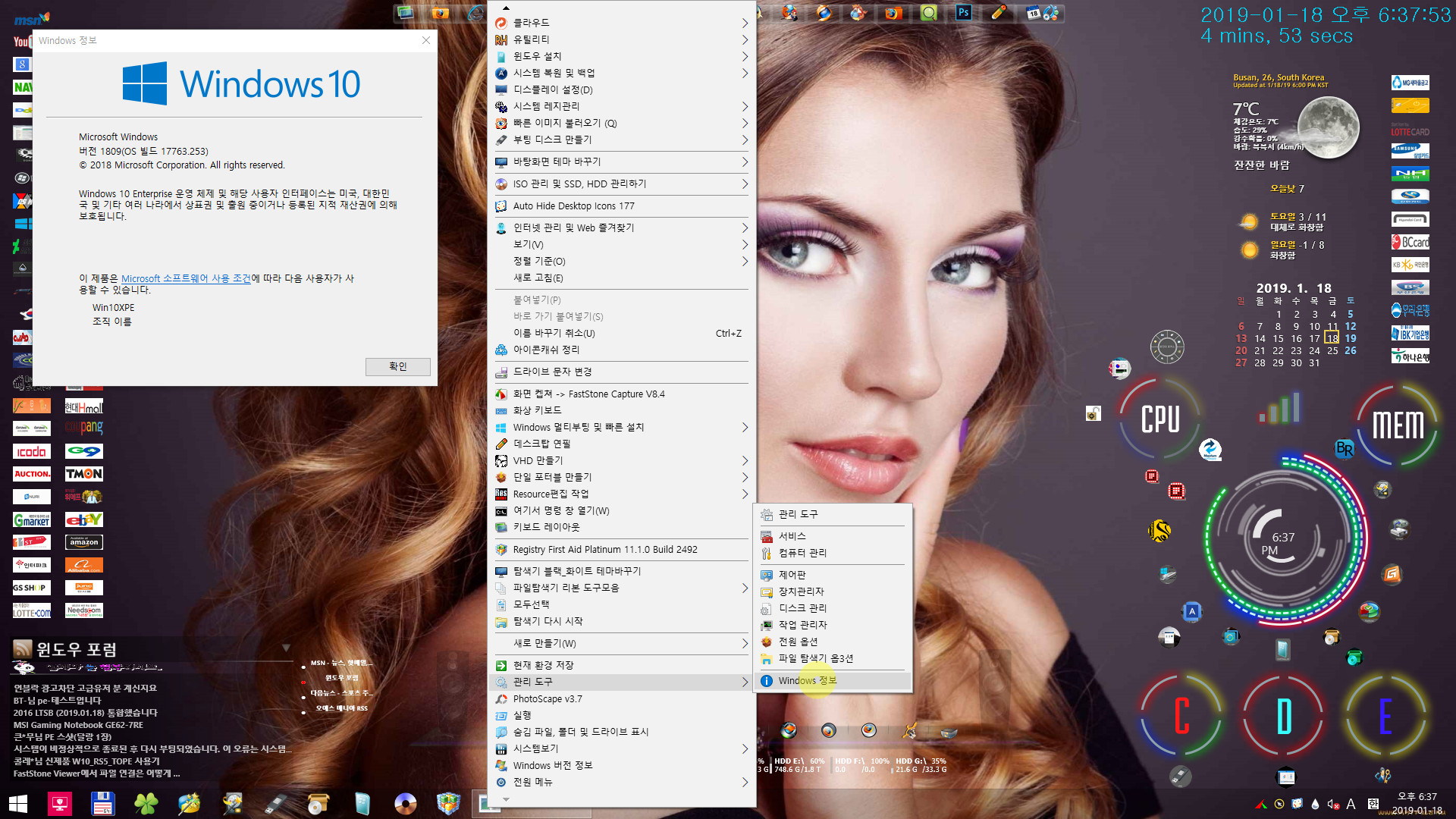This screenshot has height=819, width=1456.
Task: Open the LOTTE CARD shortcut
Action: coord(1410,130)
